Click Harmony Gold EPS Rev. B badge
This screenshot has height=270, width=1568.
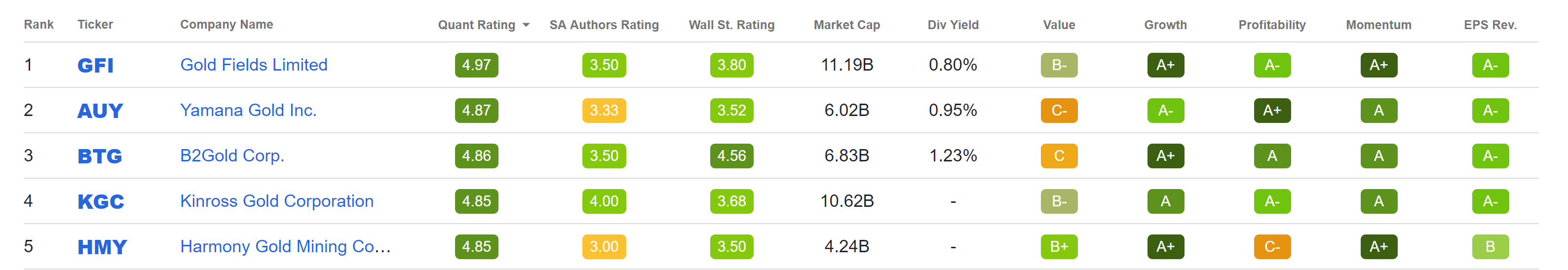pos(1490,247)
